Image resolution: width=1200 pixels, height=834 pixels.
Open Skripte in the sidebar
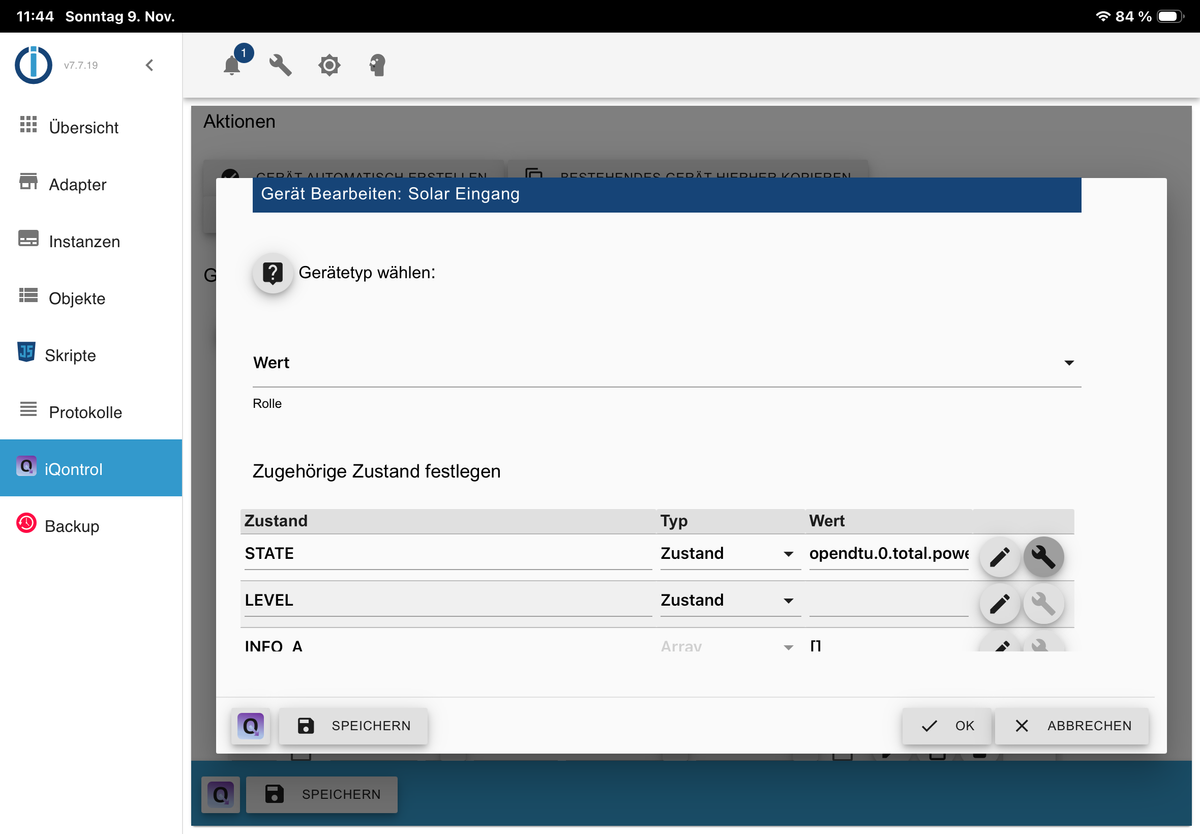(x=91, y=355)
